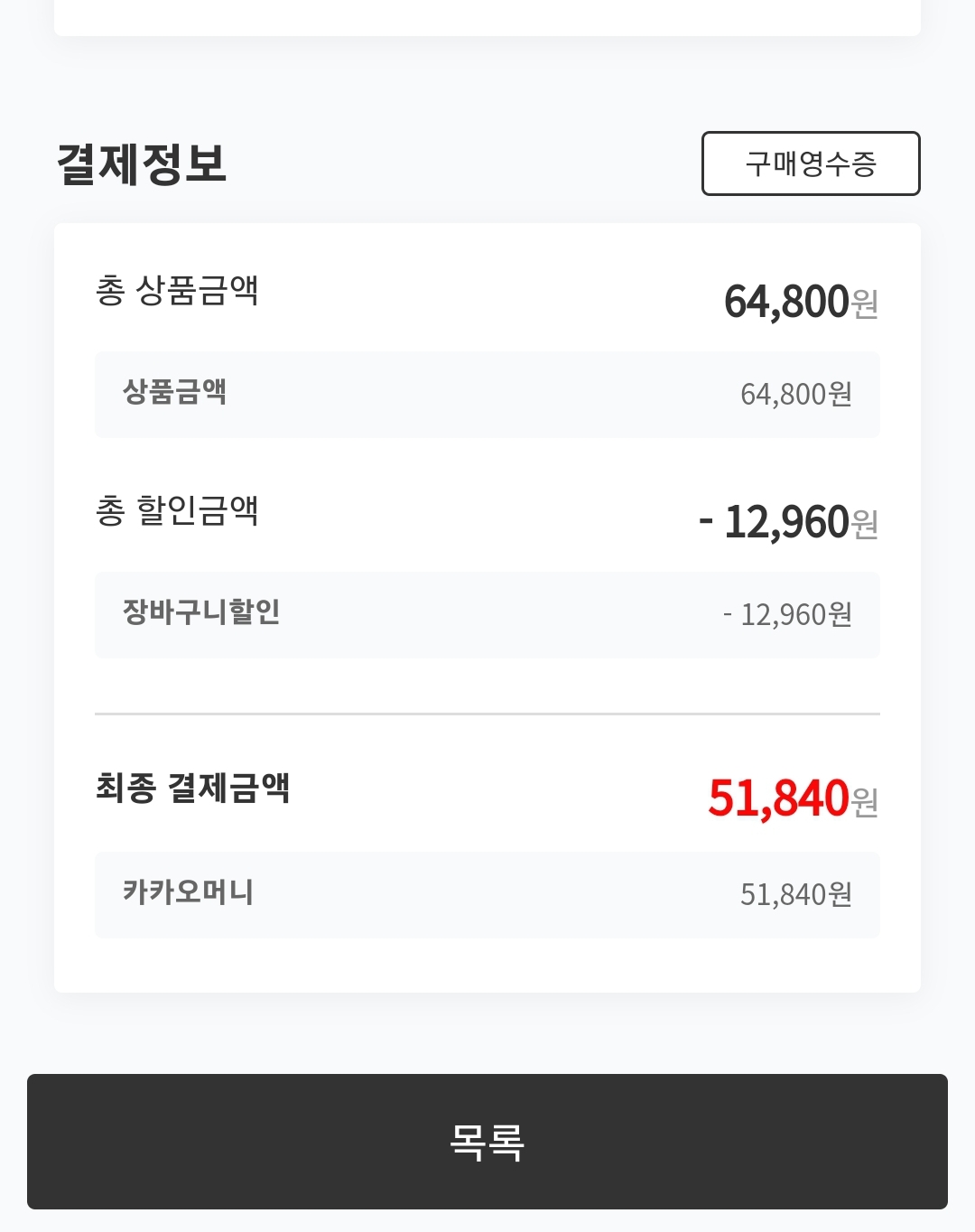
Task: Tap the 목록 list button
Action: tap(487, 1142)
